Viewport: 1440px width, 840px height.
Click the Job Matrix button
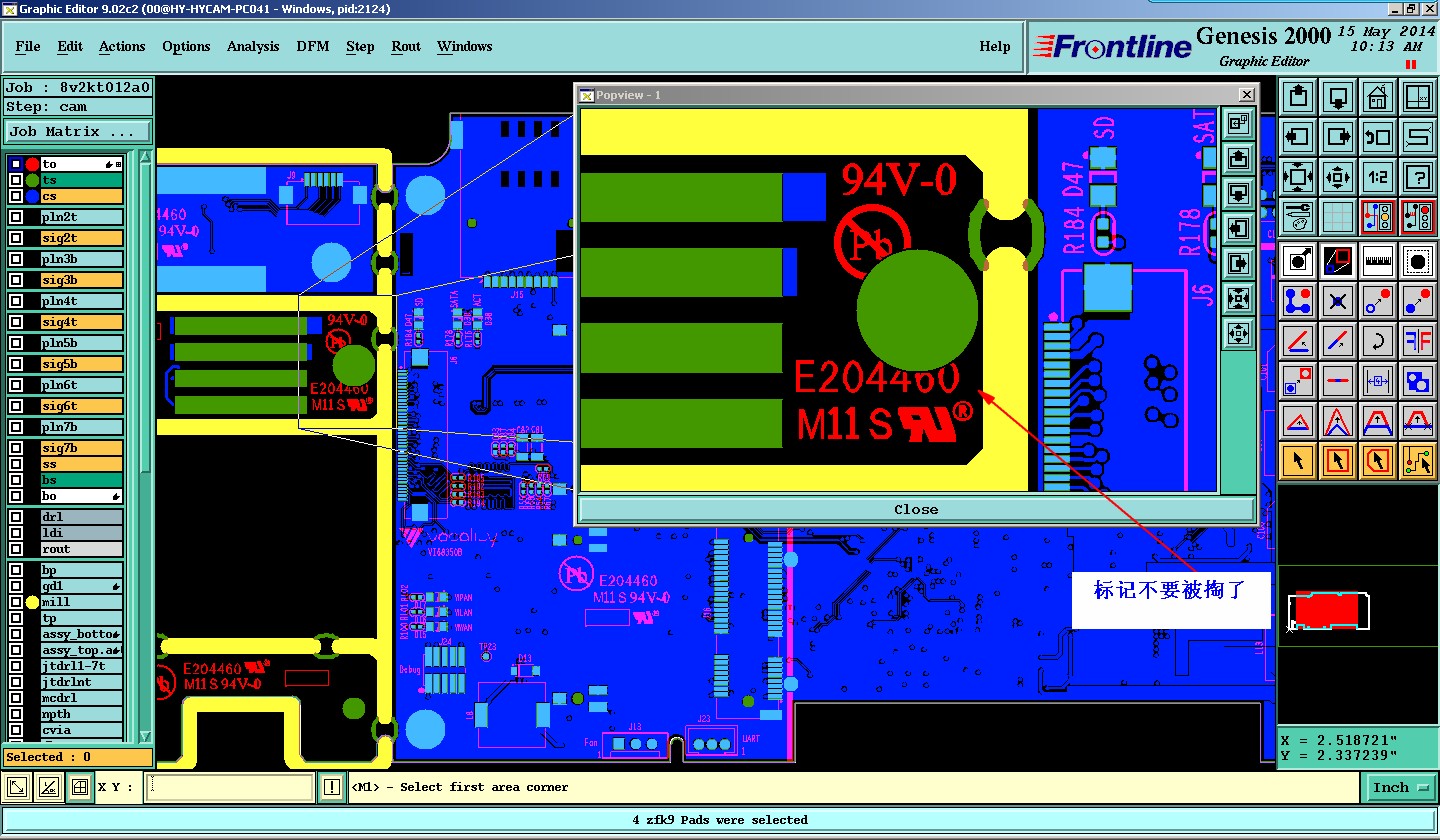click(78, 131)
